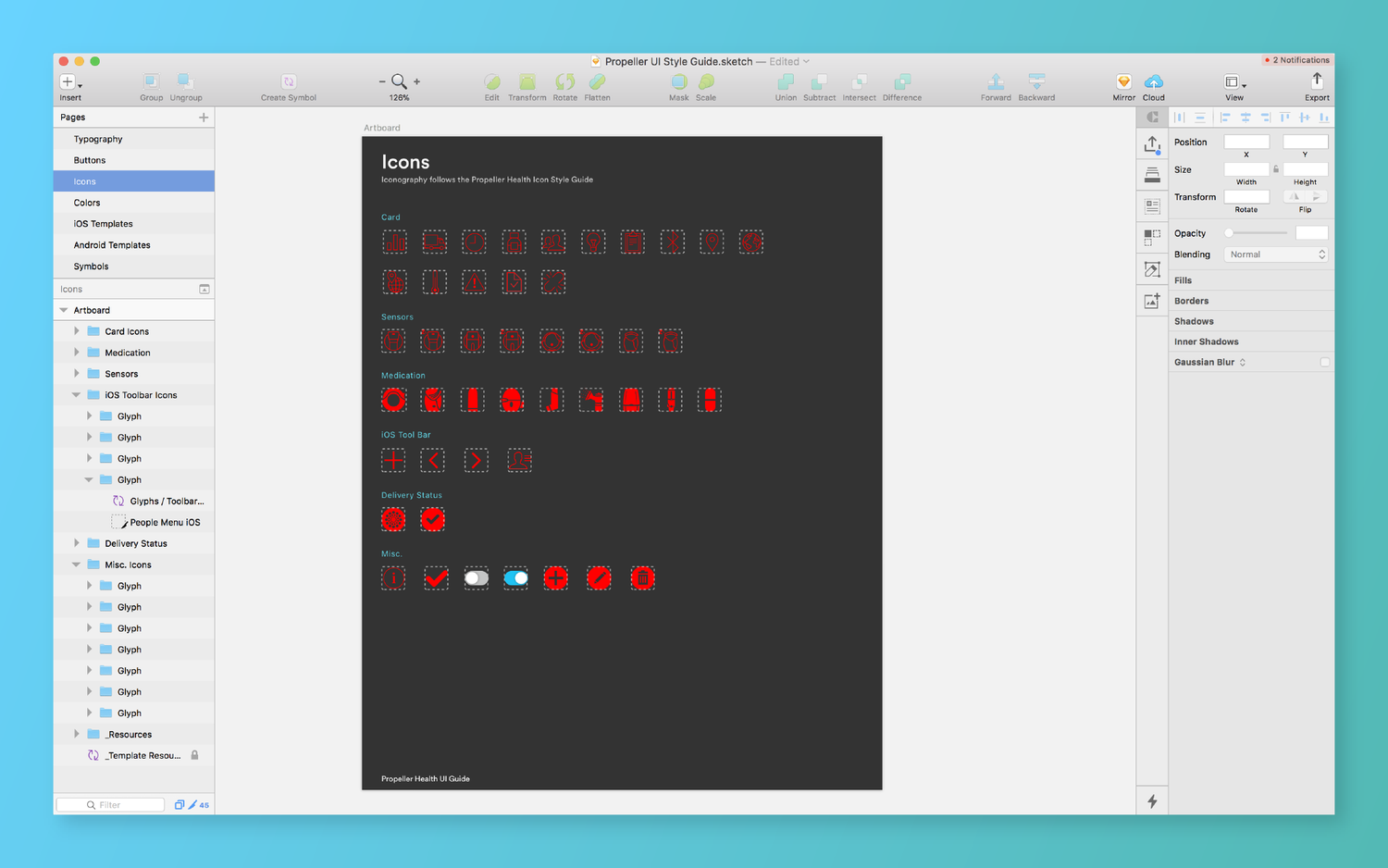Screen dimensions: 1388x868
Task: Open the Typography page
Action: (134, 139)
